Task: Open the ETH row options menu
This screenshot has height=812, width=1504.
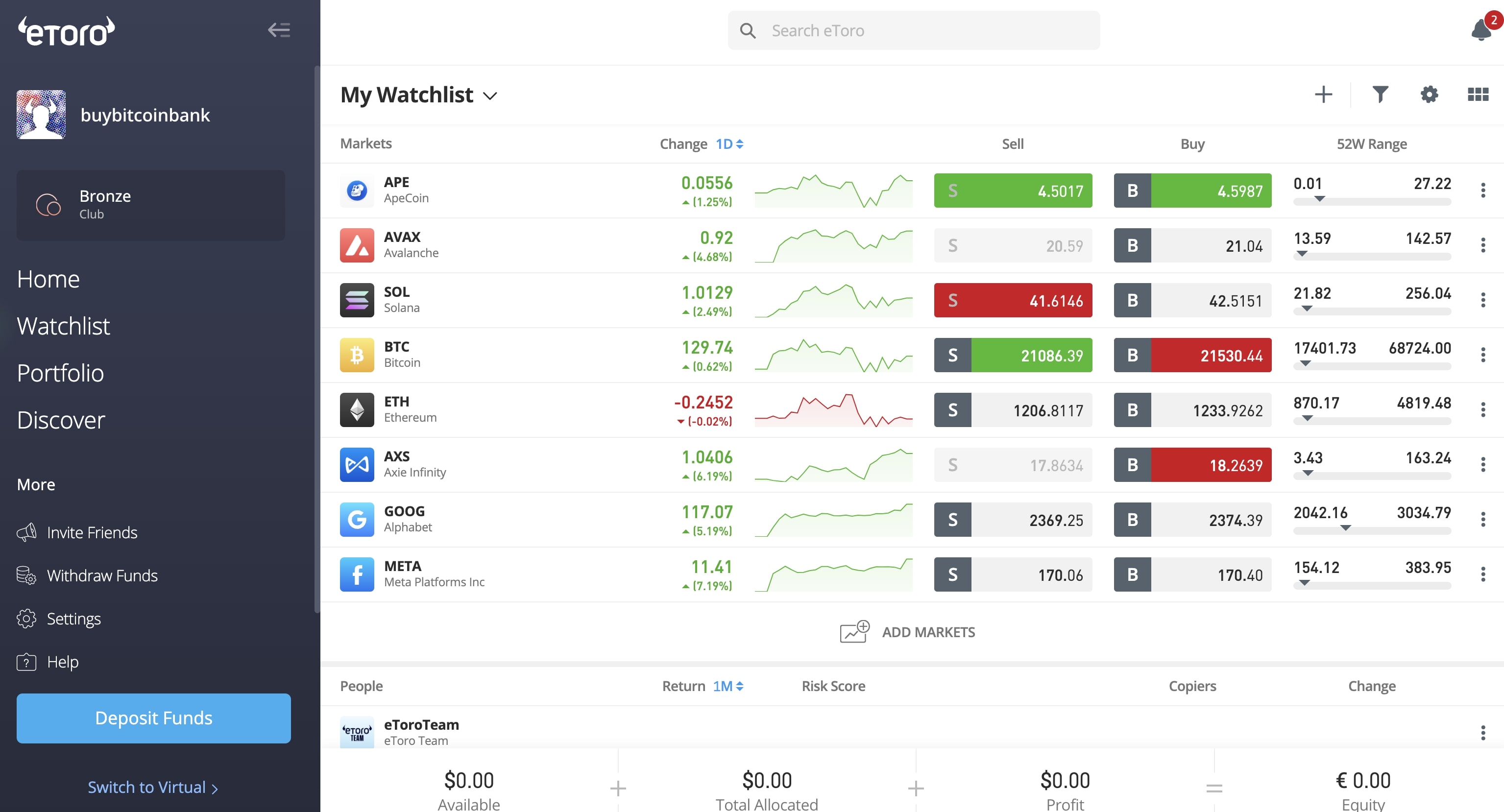Action: coord(1483,410)
